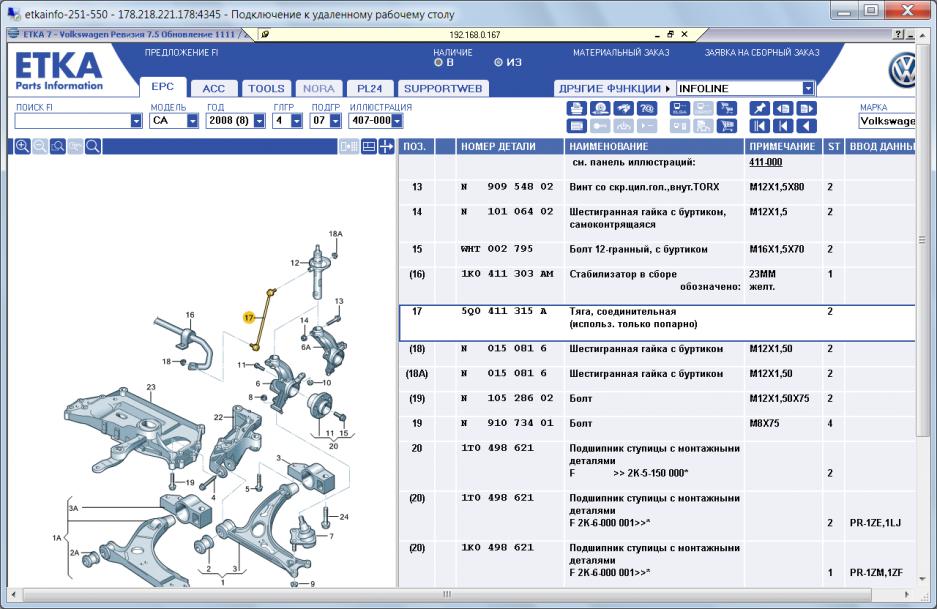
Task: Click the zoom-out magnifier icon
Action: click(x=40, y=146)
